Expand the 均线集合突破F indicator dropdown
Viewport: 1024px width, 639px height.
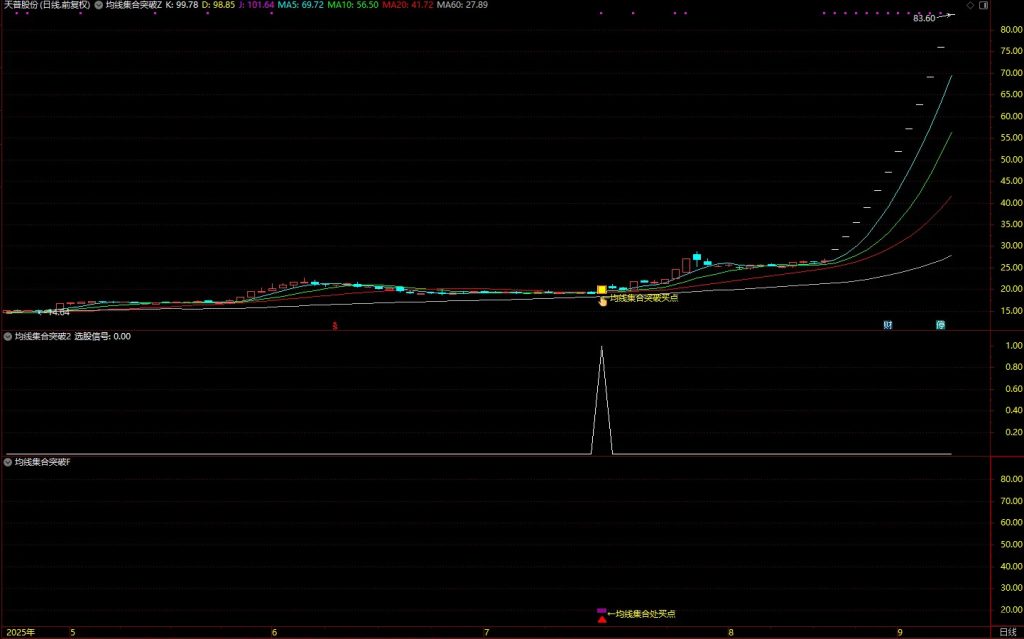[8, 463]
